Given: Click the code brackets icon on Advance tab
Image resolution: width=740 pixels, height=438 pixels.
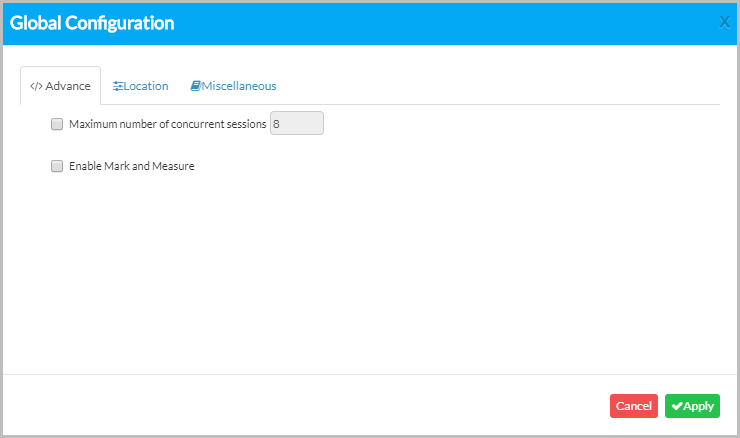Looking at the screenshot, I should coord(36,86).
